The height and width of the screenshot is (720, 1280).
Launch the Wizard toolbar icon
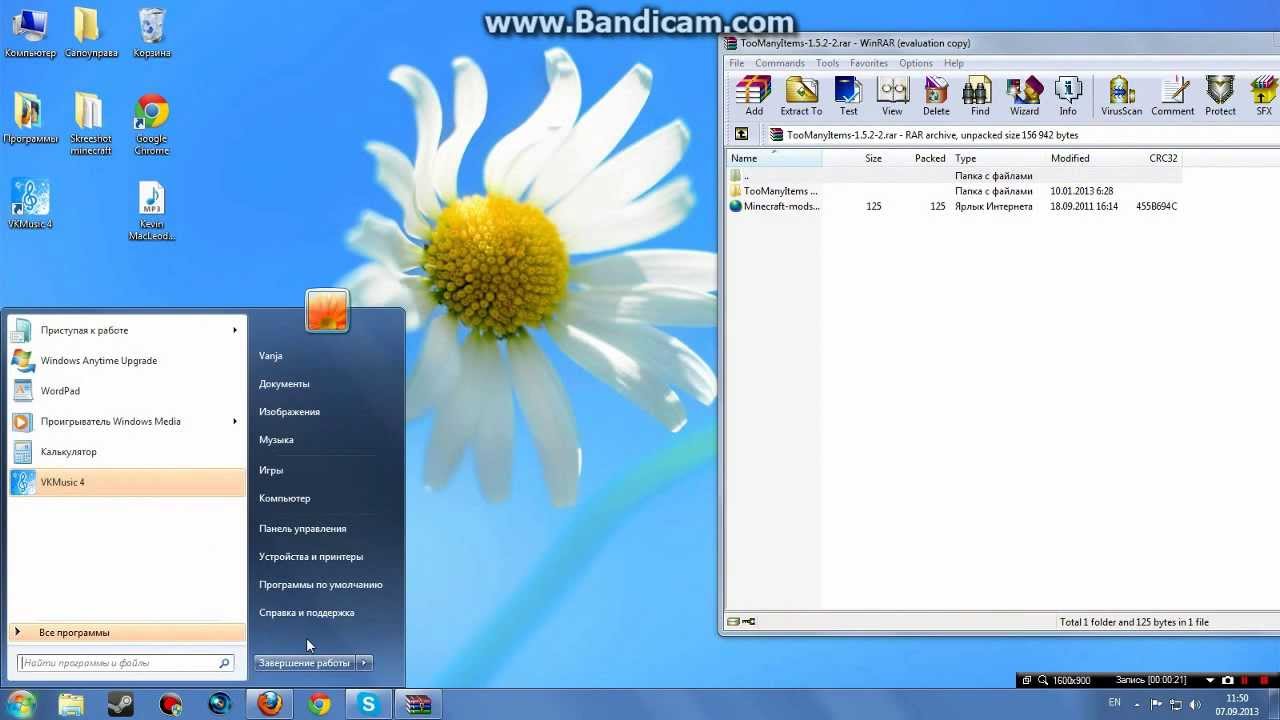coord(1024,96)
